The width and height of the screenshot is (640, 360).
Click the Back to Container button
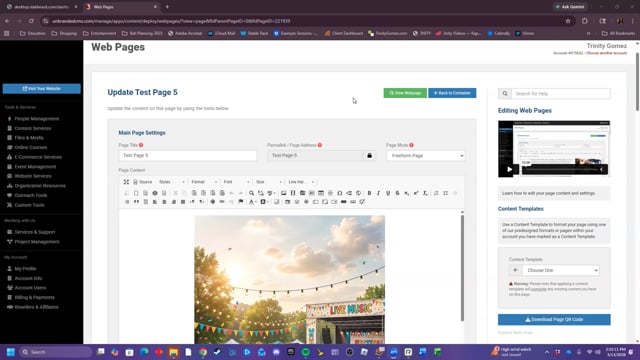click(x=452, y=93)
